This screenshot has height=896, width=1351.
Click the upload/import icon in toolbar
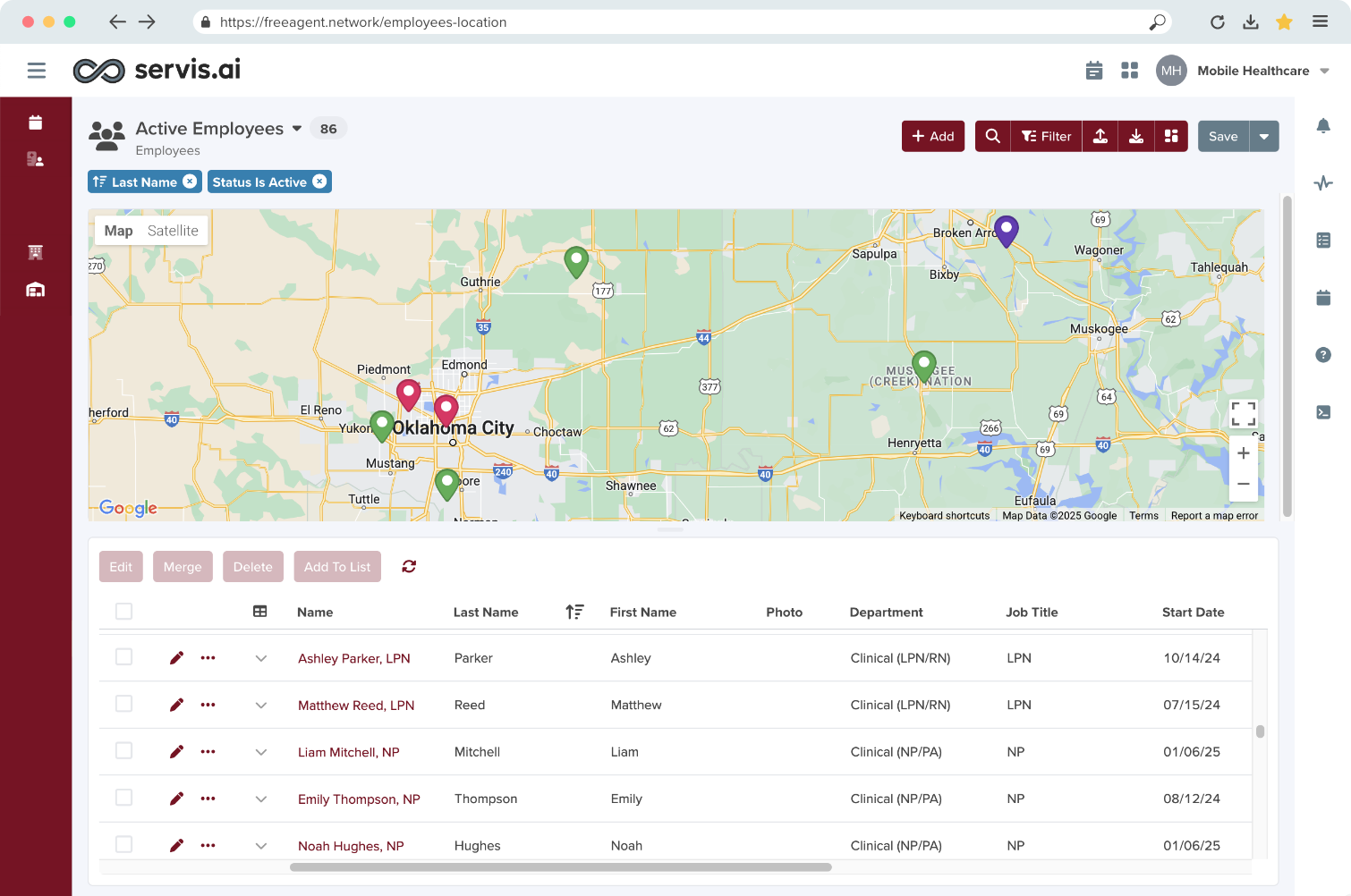pos(1100,136)
